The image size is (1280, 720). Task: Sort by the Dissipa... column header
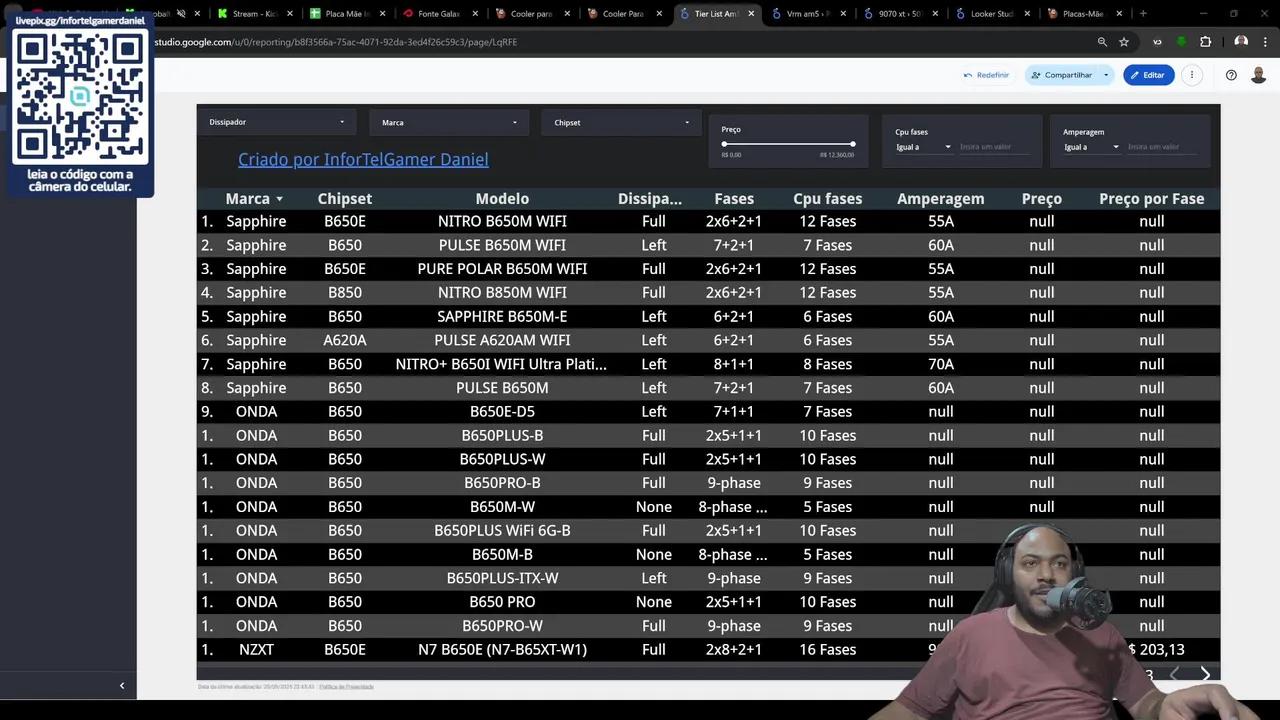point(650,199)
